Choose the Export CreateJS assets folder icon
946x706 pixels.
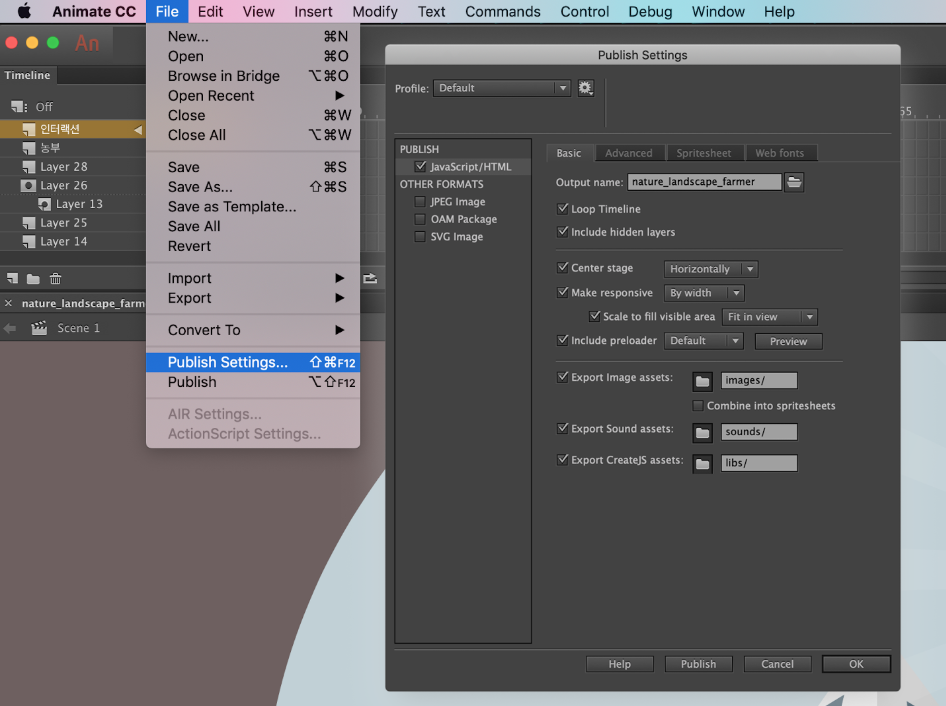tap(702, 464)
